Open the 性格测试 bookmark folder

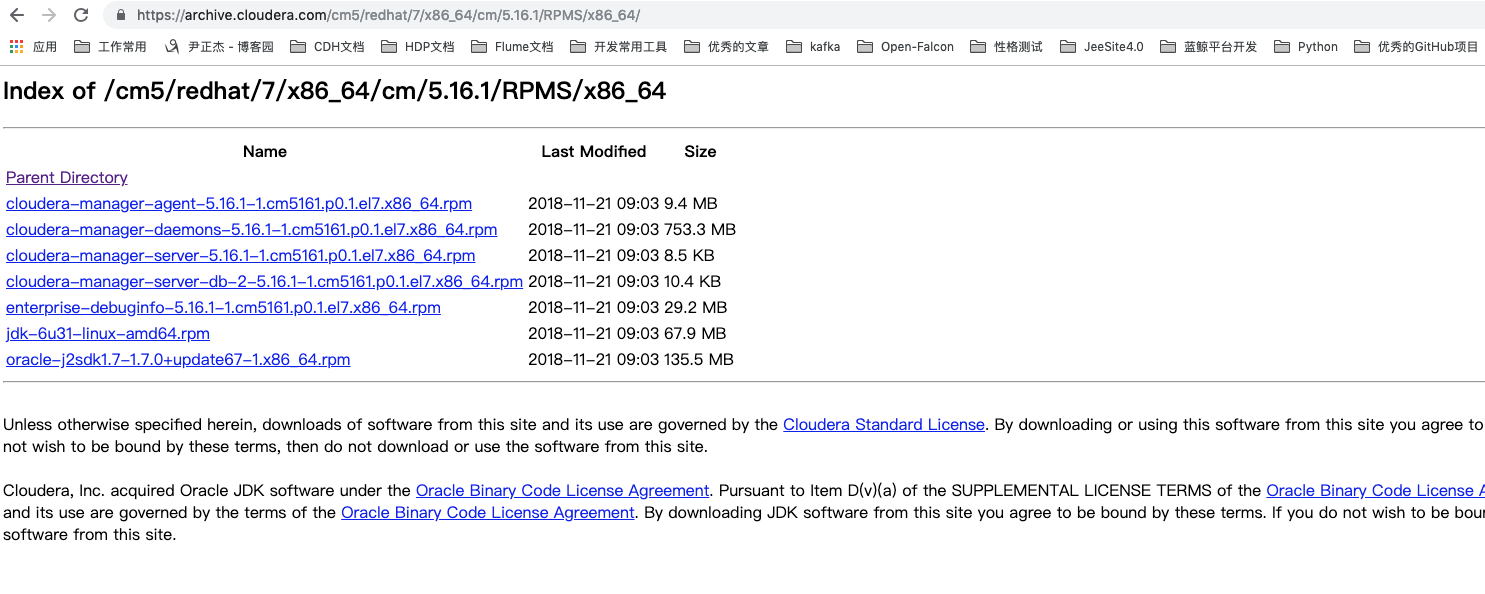click(1007, 46)
